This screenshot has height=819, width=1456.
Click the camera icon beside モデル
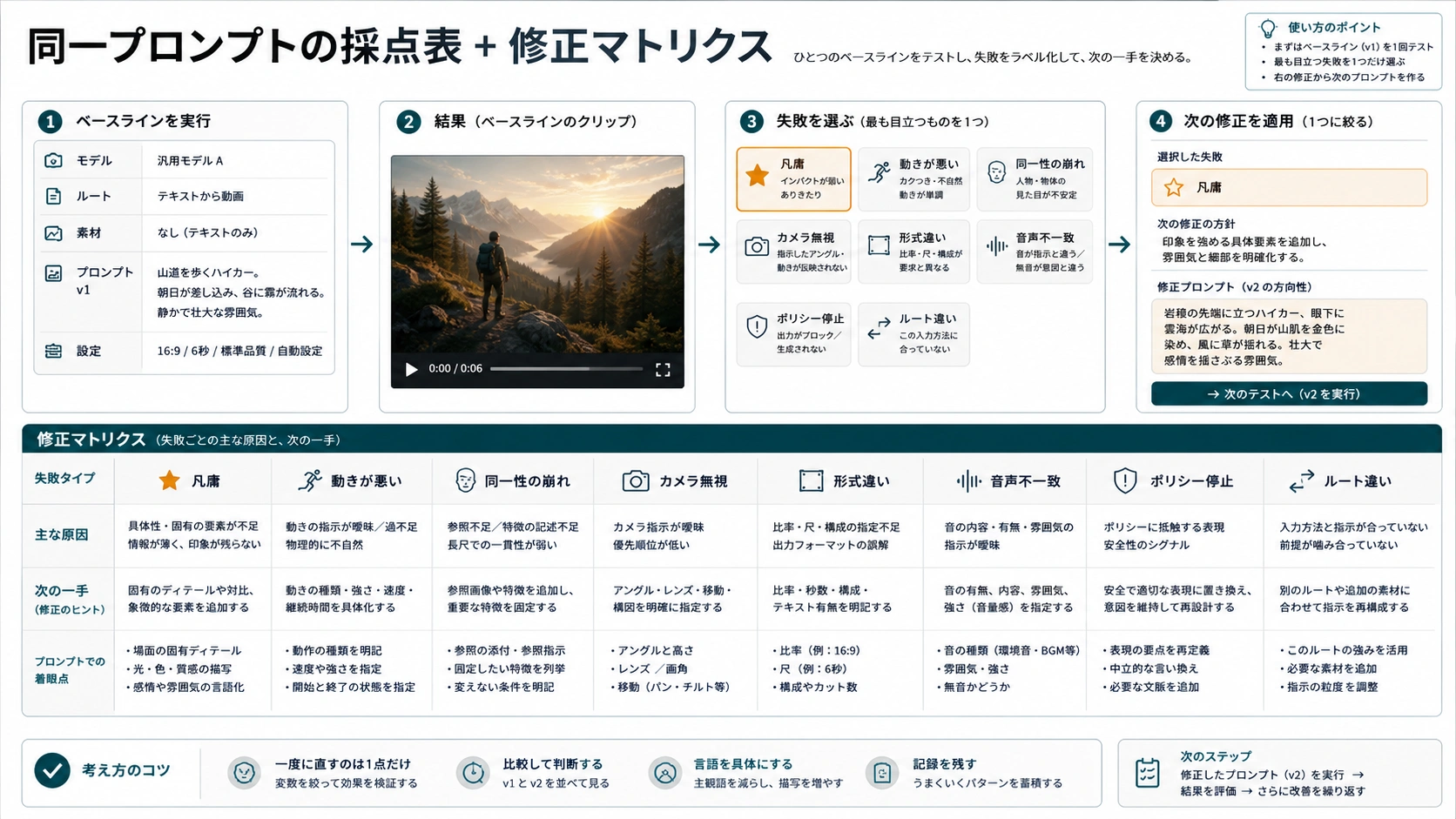(x=53, y=160)
